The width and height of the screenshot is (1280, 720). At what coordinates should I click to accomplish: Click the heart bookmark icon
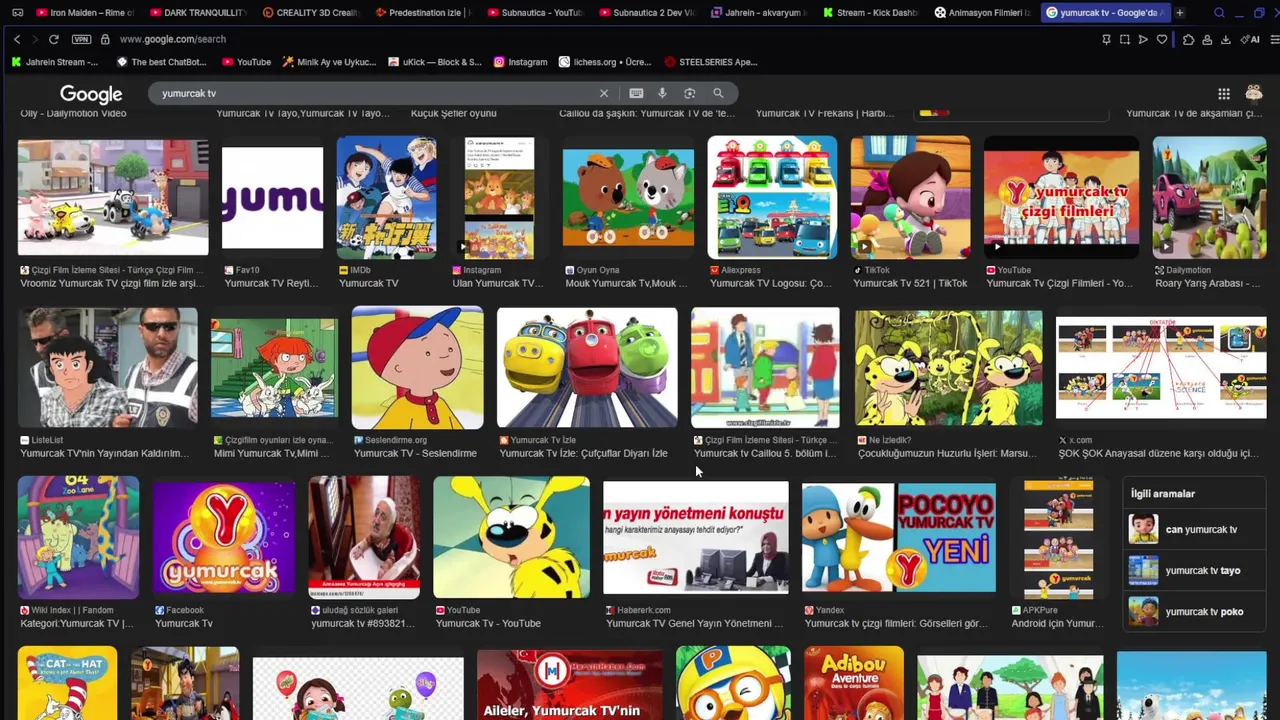(1162, 39)
